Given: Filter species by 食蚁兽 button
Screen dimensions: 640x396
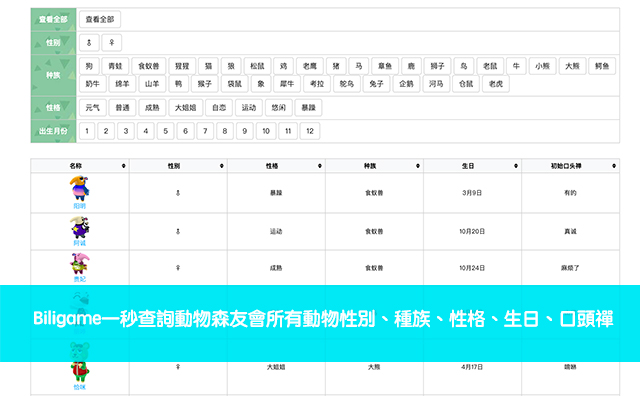Looking at the screenshot, I should [x=149, y=66].
